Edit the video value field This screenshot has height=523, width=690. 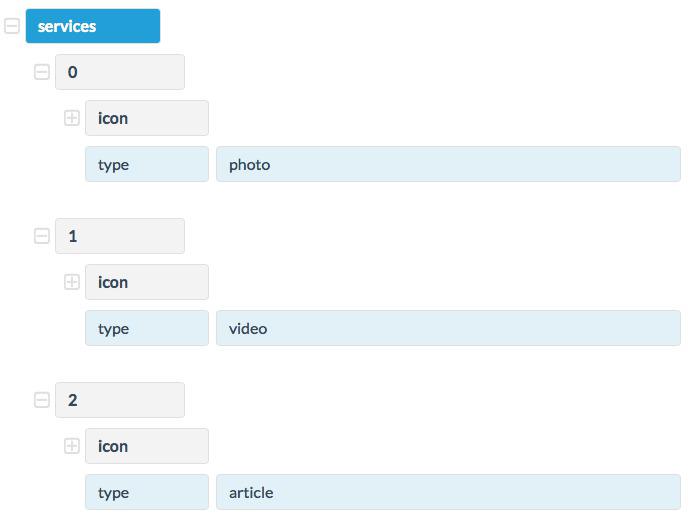[x=448, y=328]
